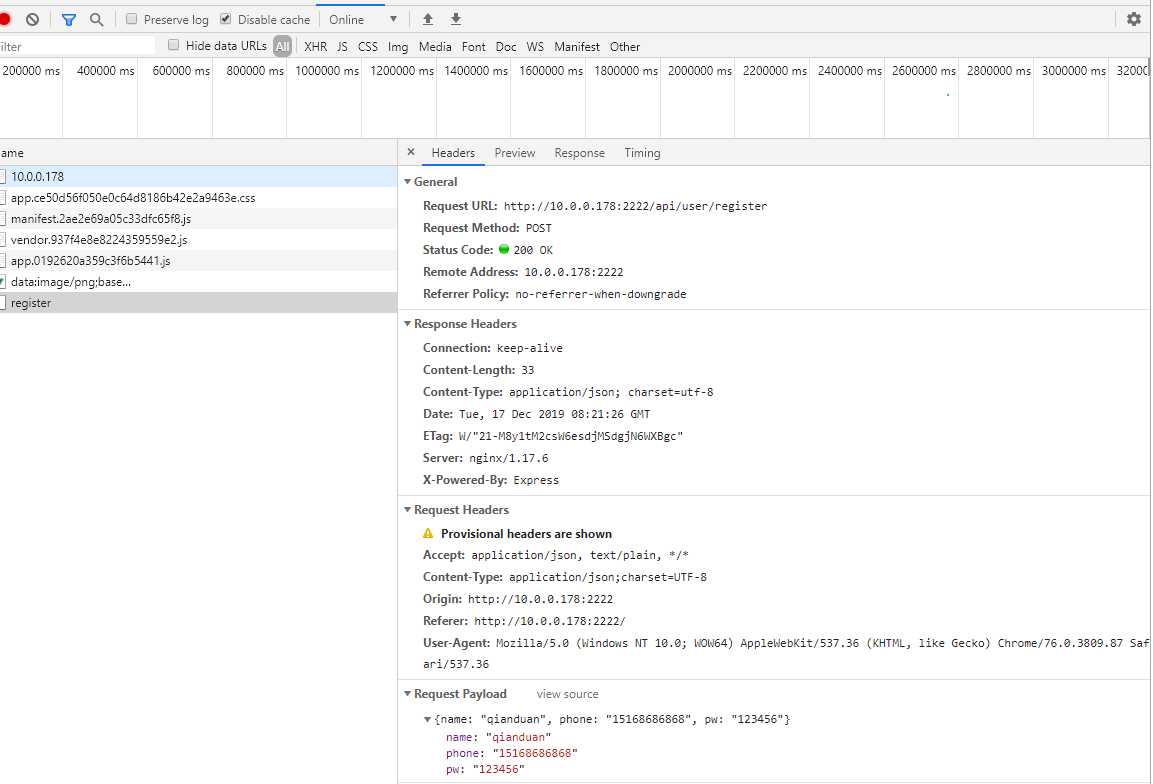
Task: Open the Online throttling dropdown
Action: click(x=363, y=20)
